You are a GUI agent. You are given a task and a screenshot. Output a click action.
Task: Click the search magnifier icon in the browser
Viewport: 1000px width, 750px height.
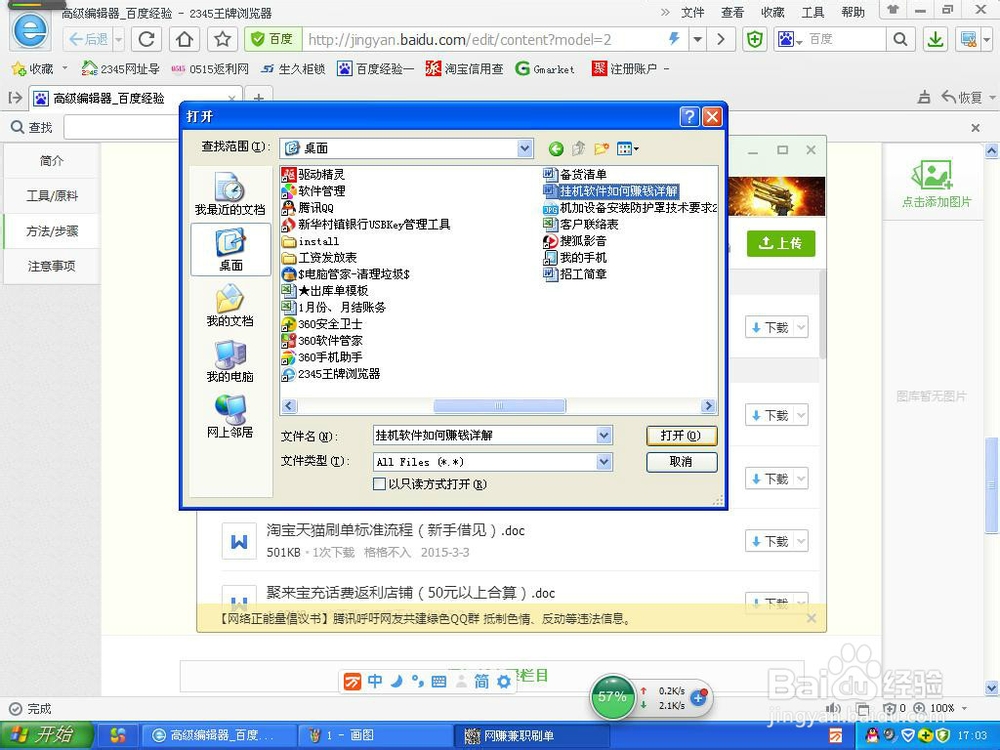(900, 40)
